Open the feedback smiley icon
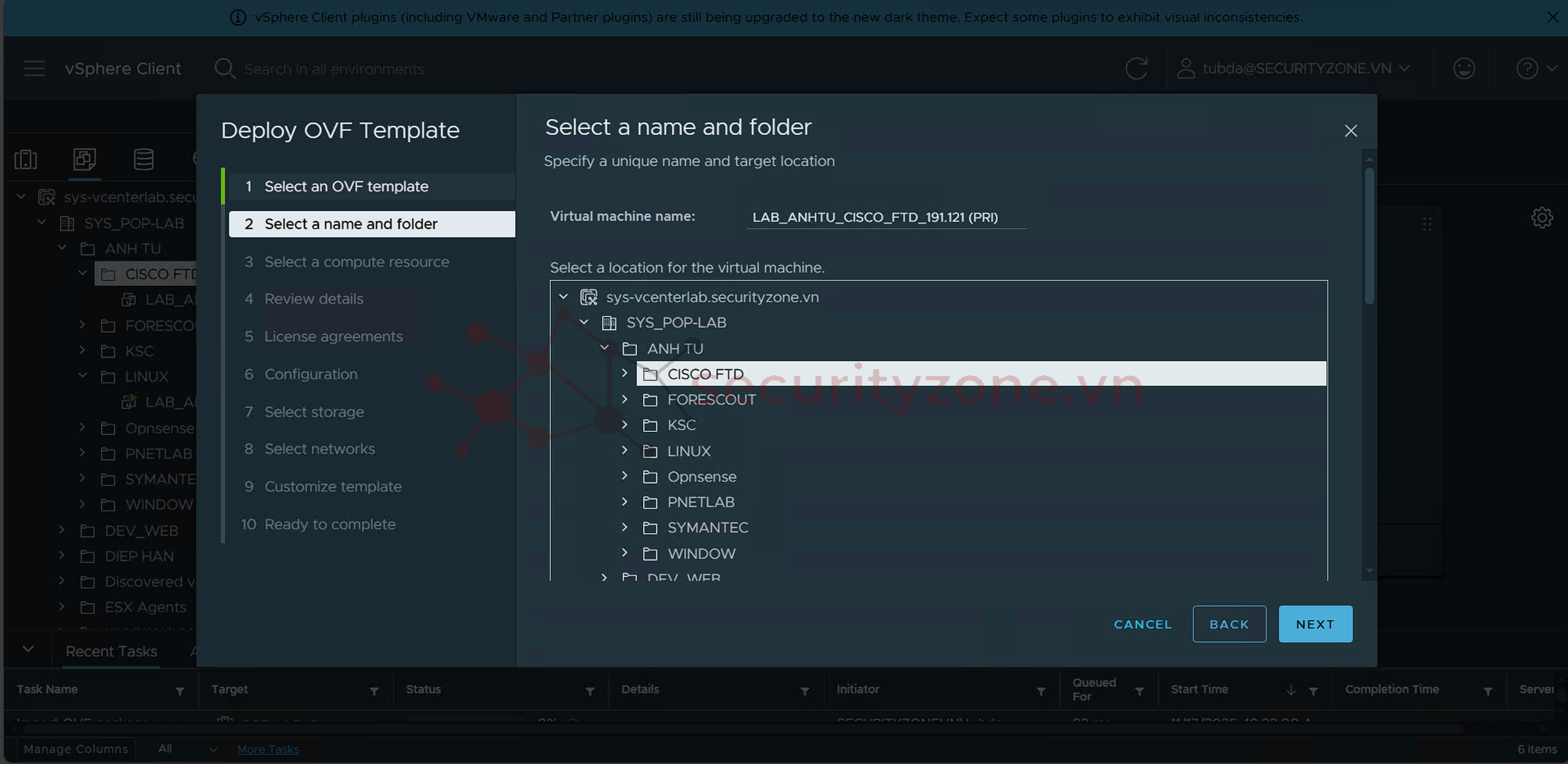 point(1464,68)
